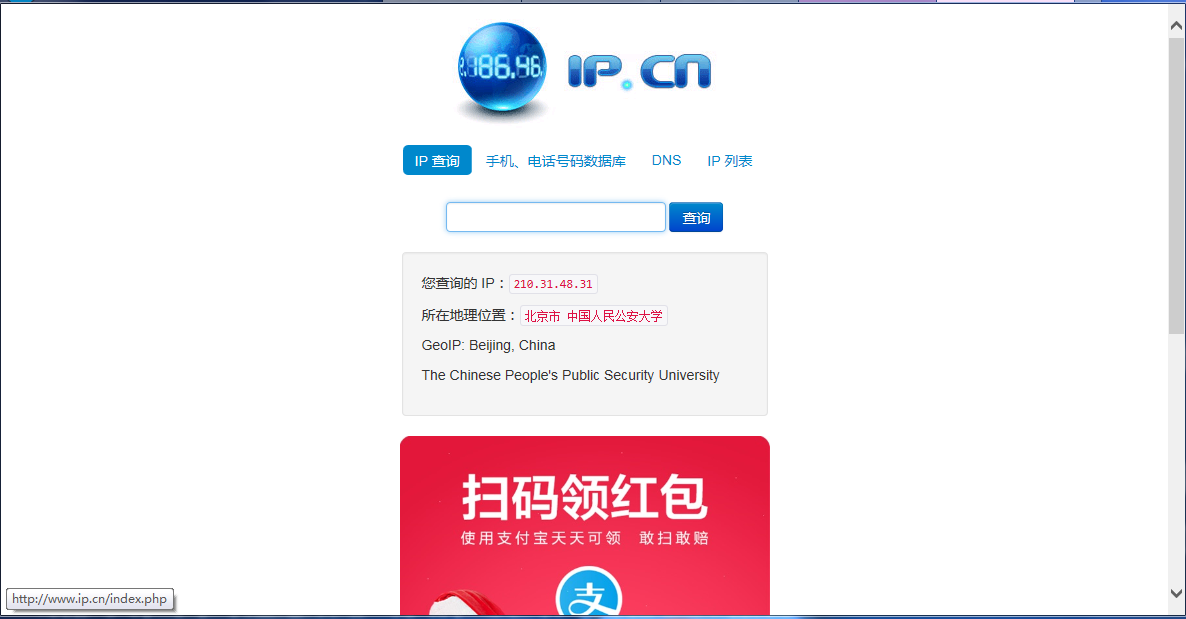
Task: Click the 北京市 中国人民公安大学 location text
Action: click(x=594, y=316)
